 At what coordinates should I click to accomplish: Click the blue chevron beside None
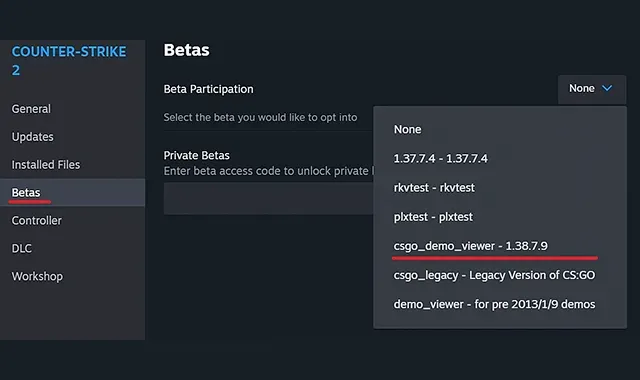pyautogui.click(x=607, y=88)
